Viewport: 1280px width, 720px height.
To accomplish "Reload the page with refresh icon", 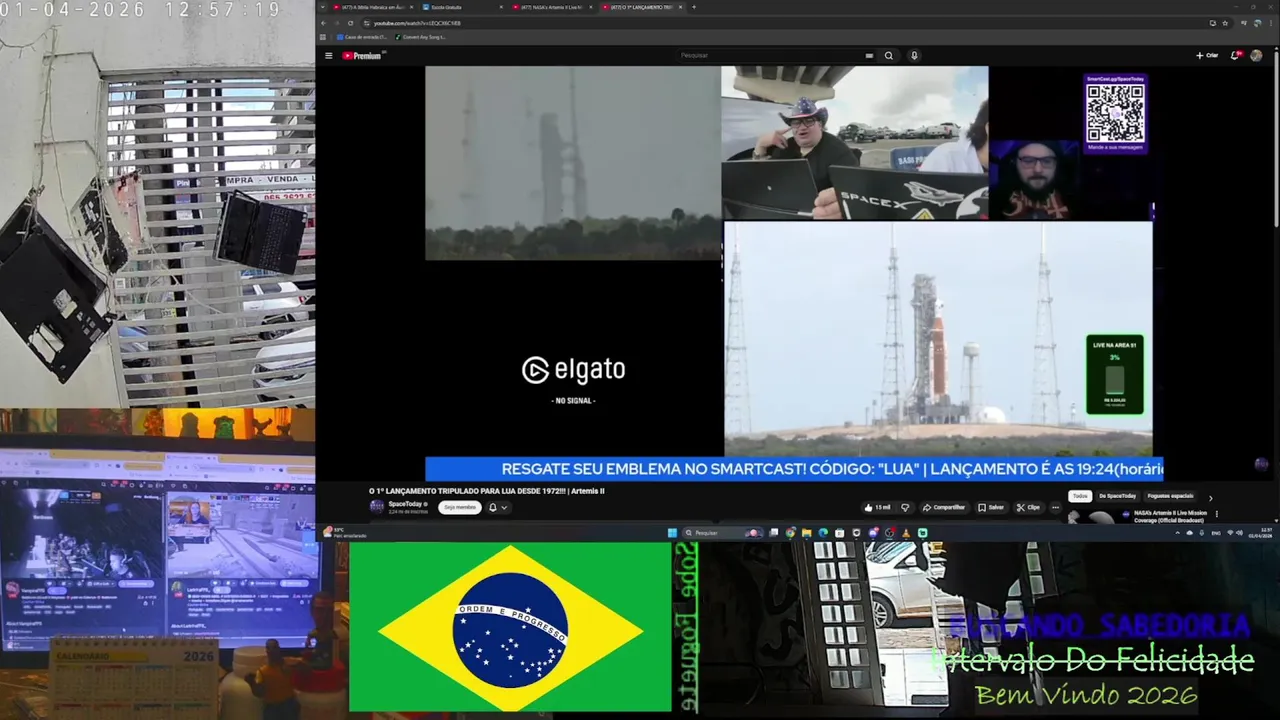I will click(x=350, y=23).
